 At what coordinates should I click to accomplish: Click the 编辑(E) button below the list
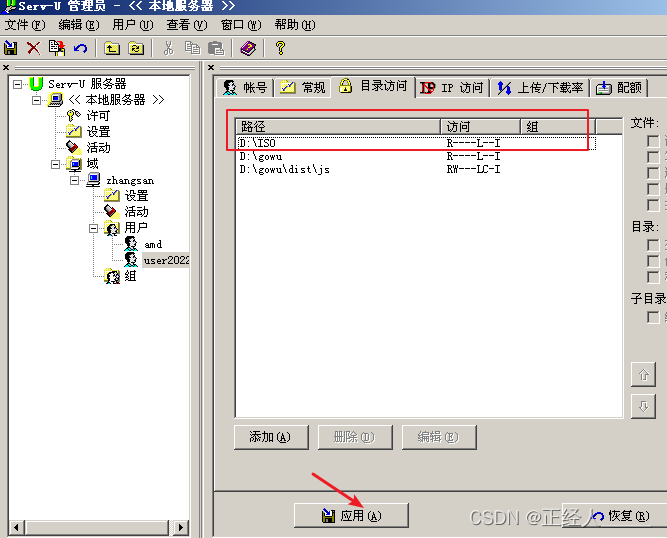point(439,437)
